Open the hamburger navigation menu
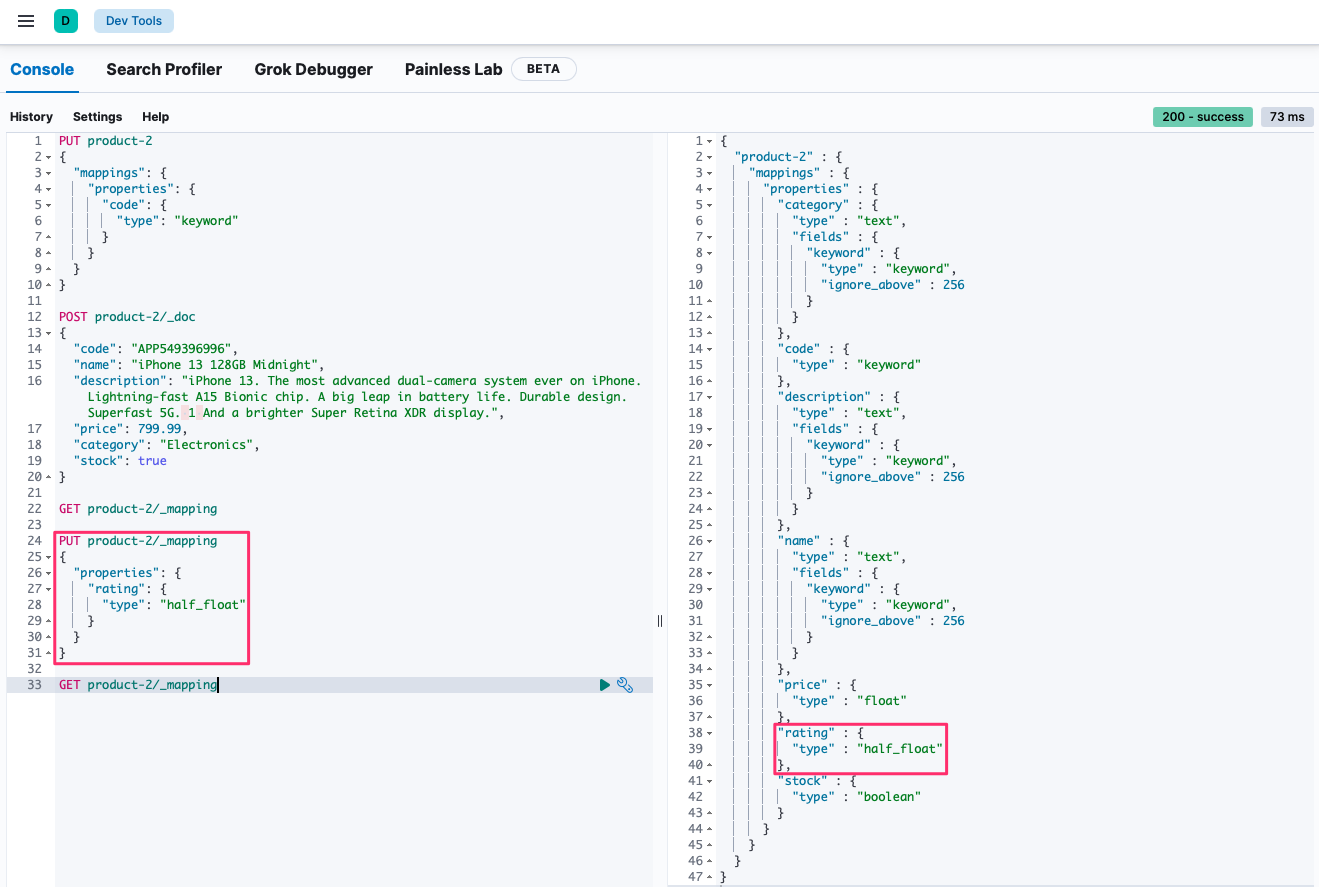1319x887 pixels. pyautogui.click(x=26, y=21)
